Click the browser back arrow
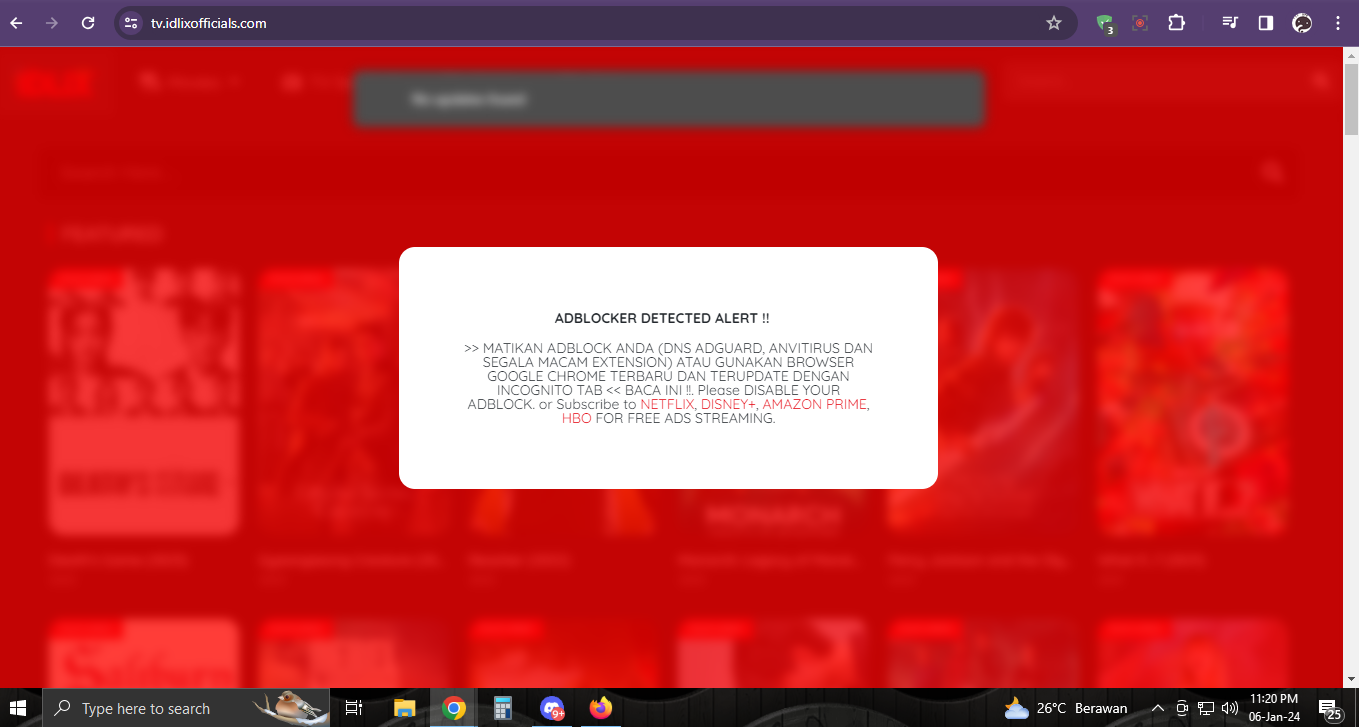The width and height of the screenshot is (1359, 727). pyautogui.click(x=16, y=23)
